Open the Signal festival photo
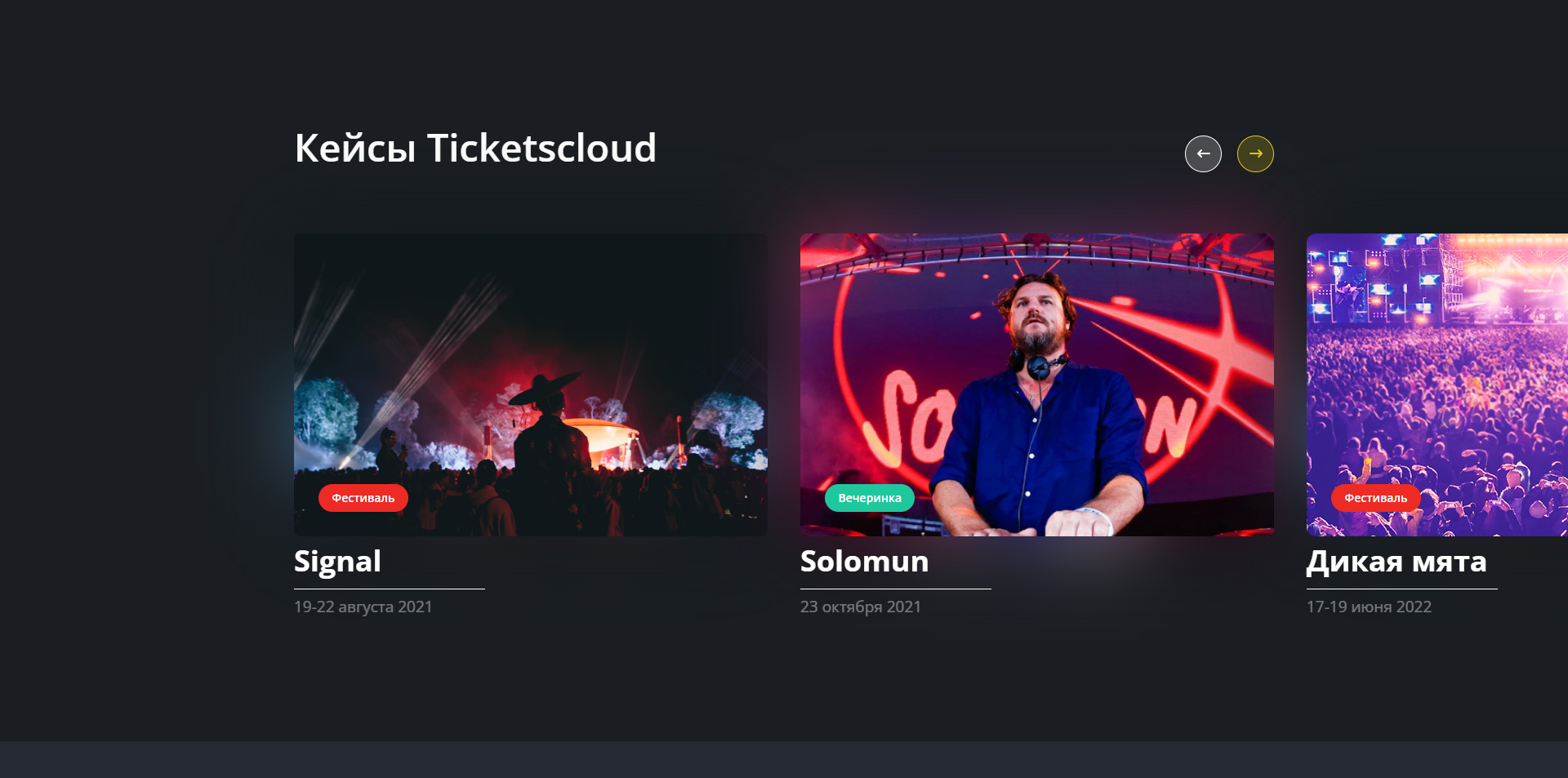1568x778 pixels. point(531,343)
